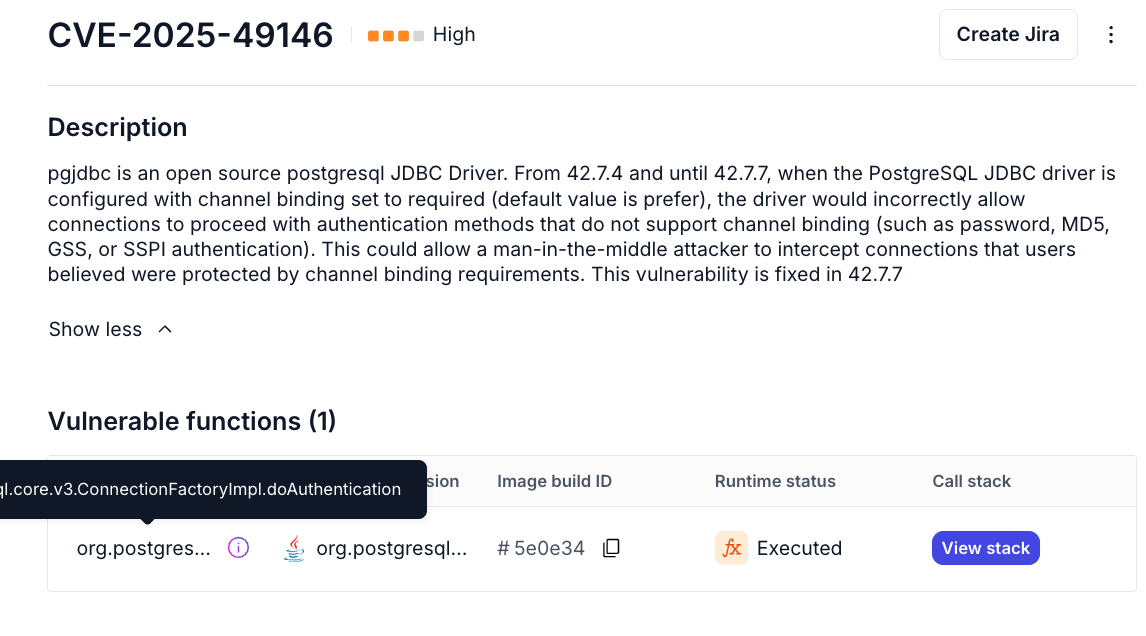Click the Call stack column header
This screenshot has width=1146, height=636.
coord(971,481)
